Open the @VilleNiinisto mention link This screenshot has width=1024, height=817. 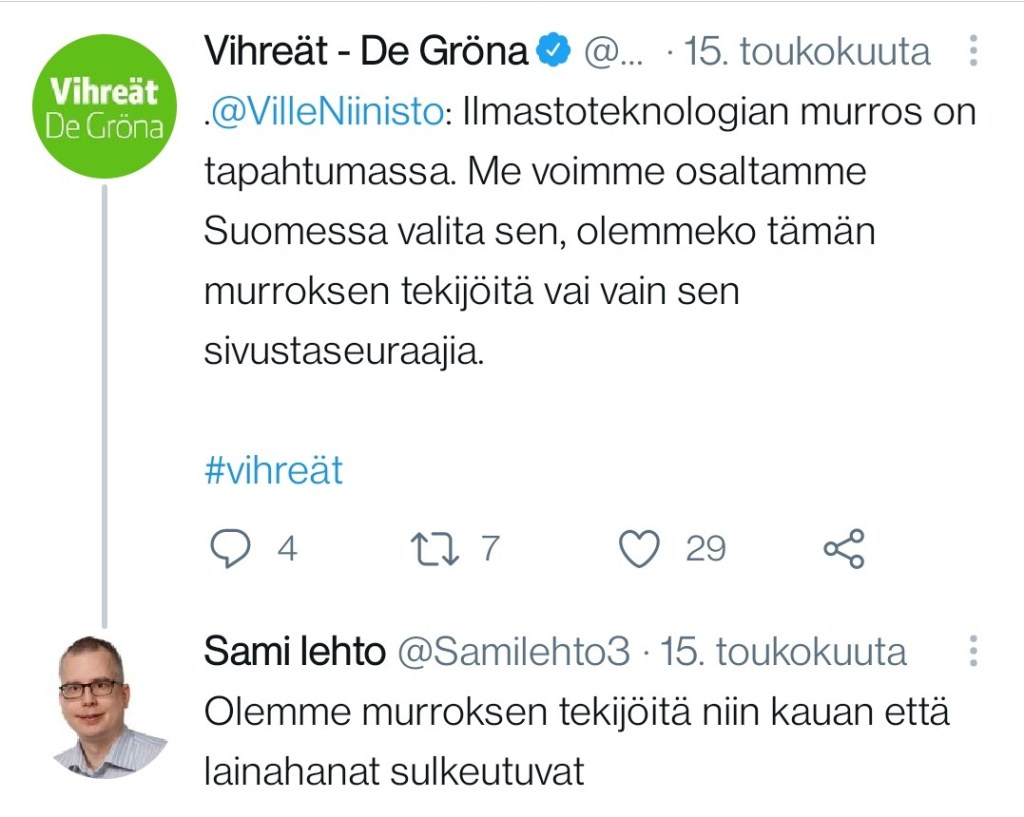click(x=327, y=111)
